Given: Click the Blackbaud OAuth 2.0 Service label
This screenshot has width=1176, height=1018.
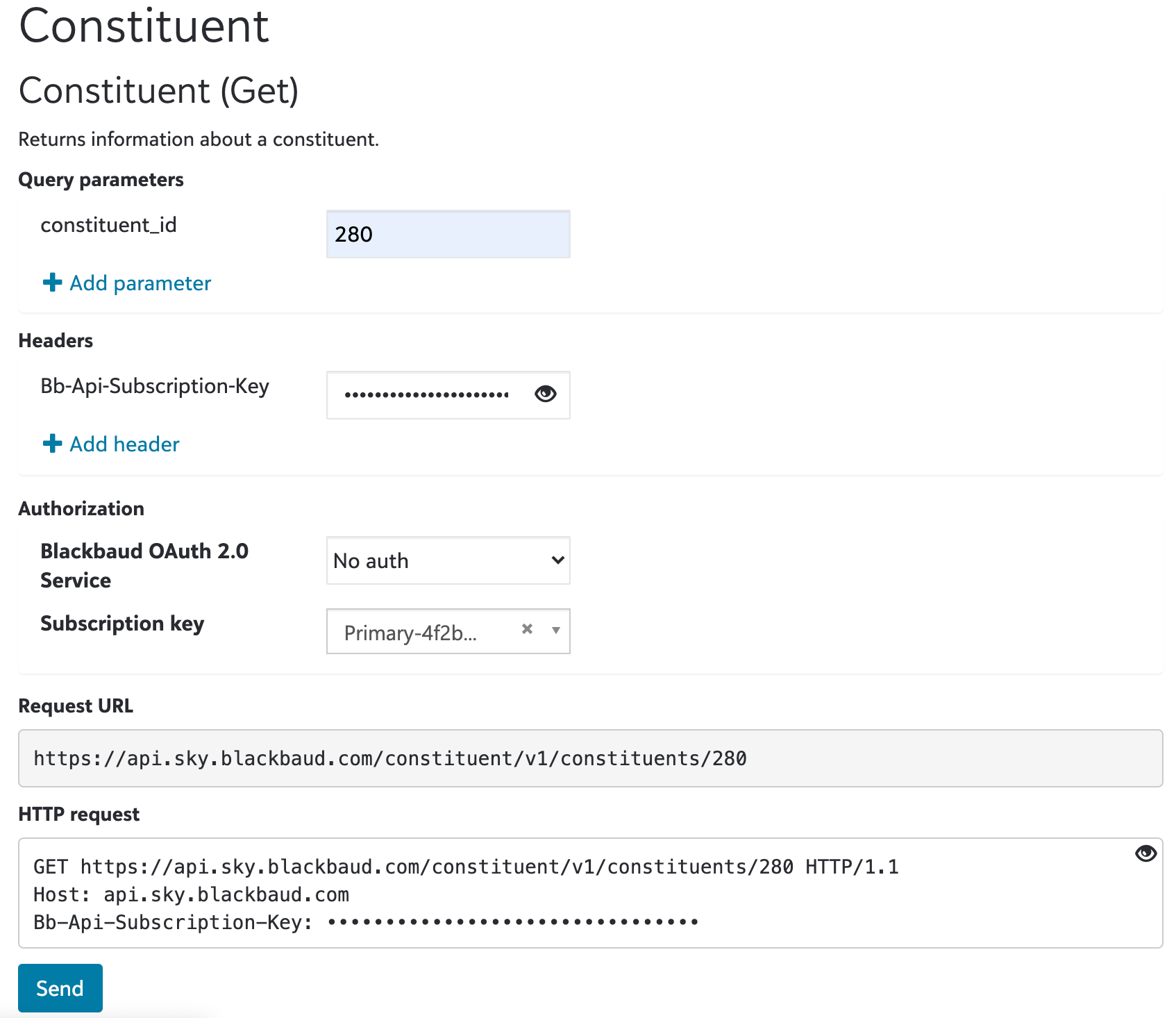Looking at the screenshot, I should (x=144, y=565).
